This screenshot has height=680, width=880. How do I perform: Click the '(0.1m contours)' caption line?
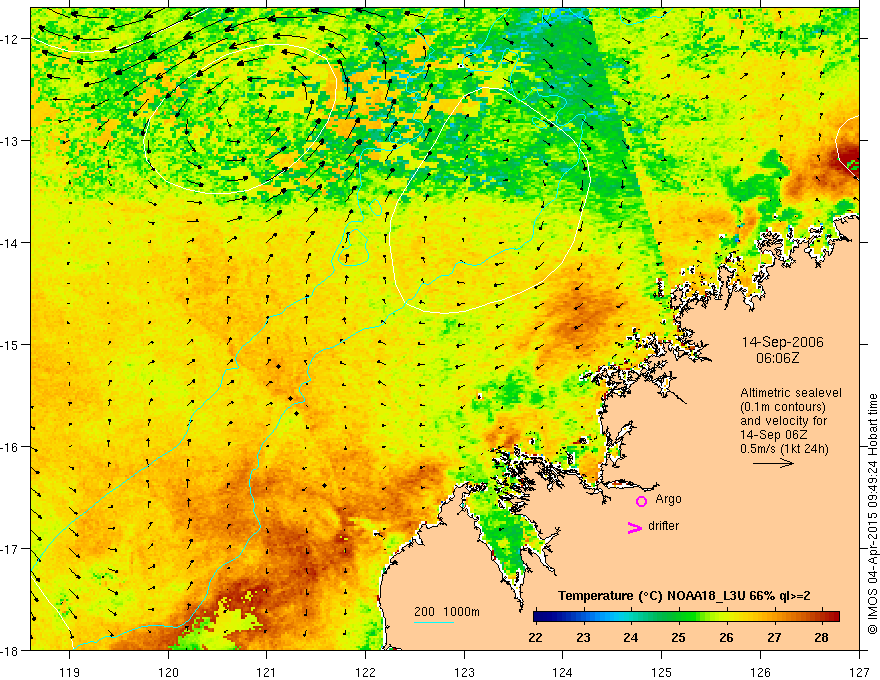(x=783, y=407)
